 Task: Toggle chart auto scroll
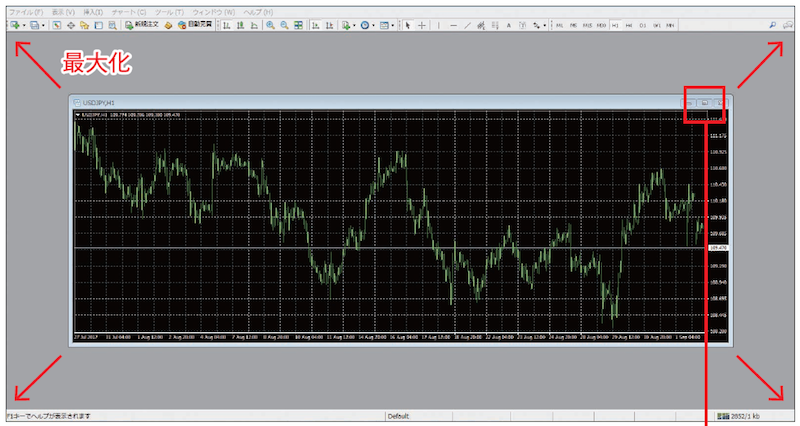pyautogui.click(x=316, y=25)
